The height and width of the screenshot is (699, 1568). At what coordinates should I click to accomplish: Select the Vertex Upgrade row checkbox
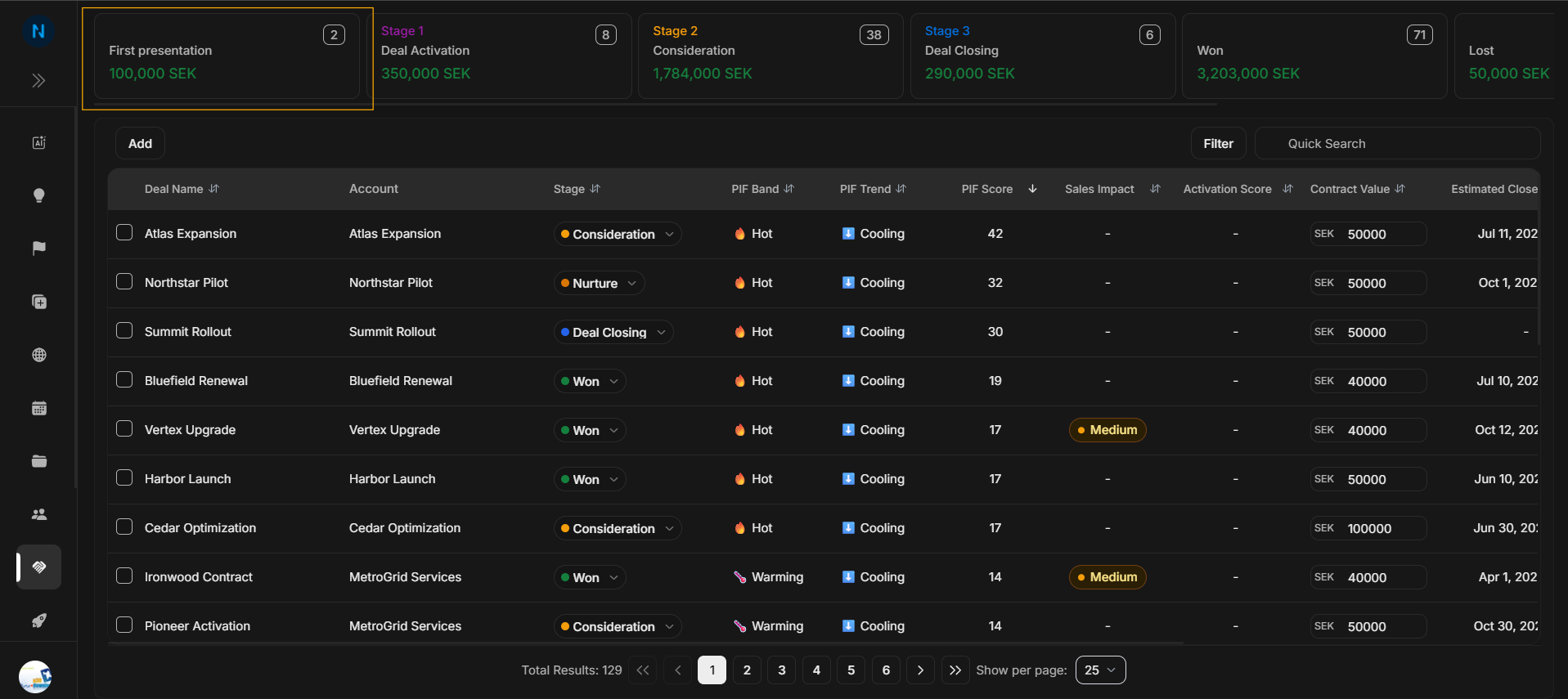coord(124,428)
